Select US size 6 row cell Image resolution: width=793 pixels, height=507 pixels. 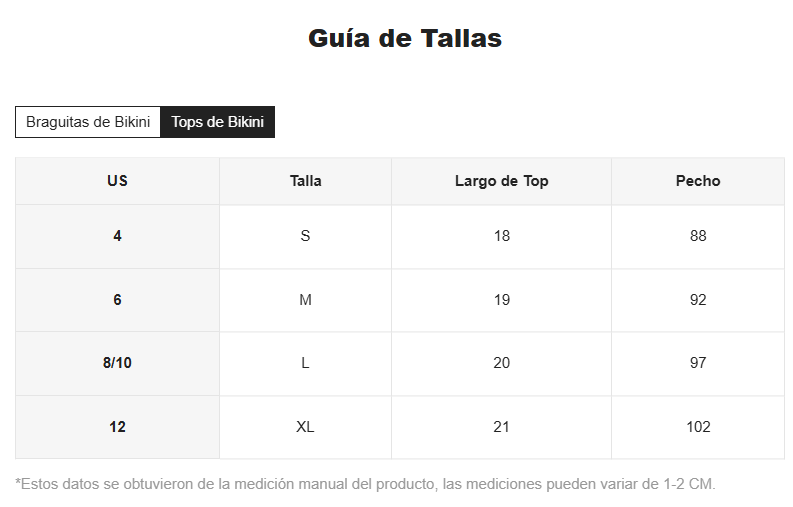click(x=117, y=300)
